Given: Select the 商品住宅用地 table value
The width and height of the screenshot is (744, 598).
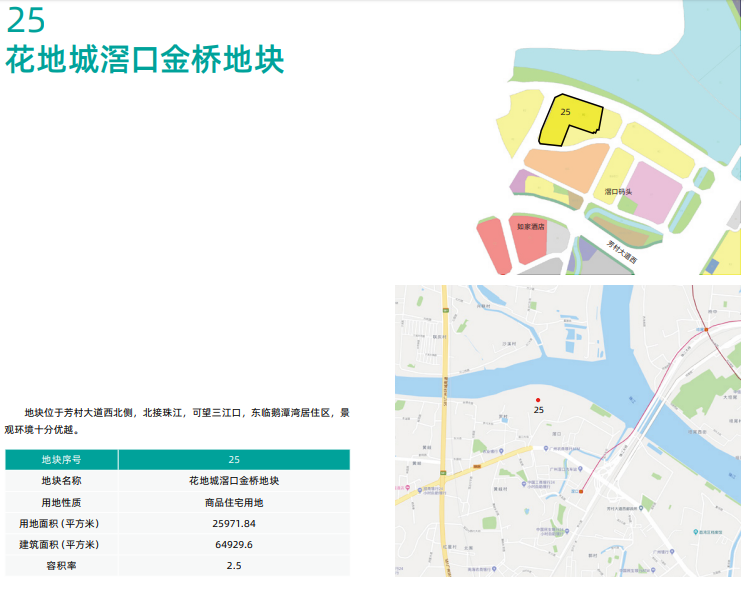Looking at the screenshot, I should pyautogui.click(x=234, y=502).
